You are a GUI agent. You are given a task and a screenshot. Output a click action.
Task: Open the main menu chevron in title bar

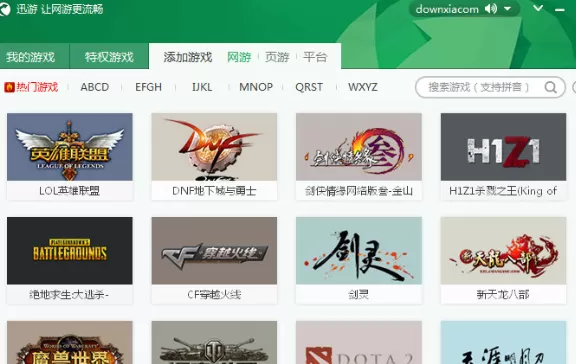[538, 8]
